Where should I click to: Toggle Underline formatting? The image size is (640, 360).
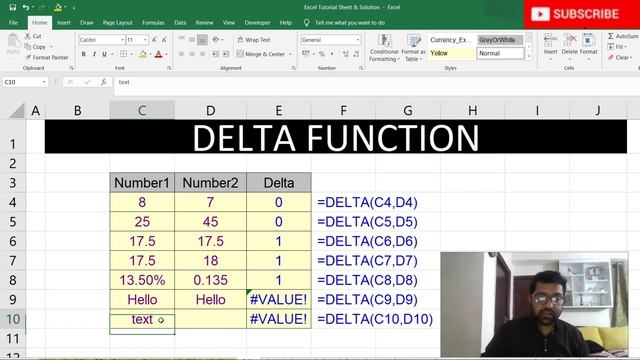click(104, 54)
